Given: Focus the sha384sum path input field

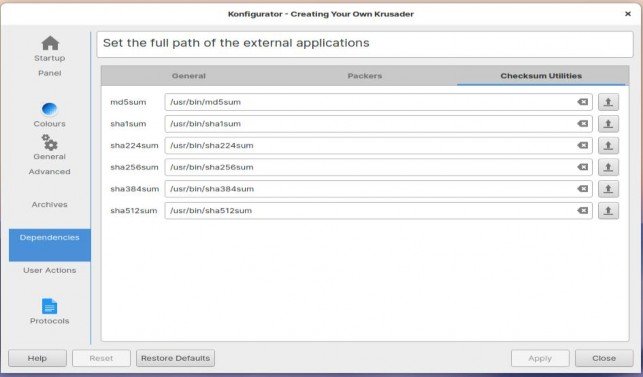Looking at the screenshot, I should click(378, 189).
